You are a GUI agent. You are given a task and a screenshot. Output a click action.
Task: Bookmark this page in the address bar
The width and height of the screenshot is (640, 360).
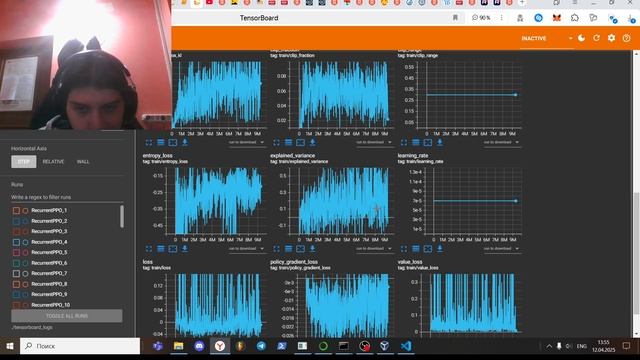point(455,18)
